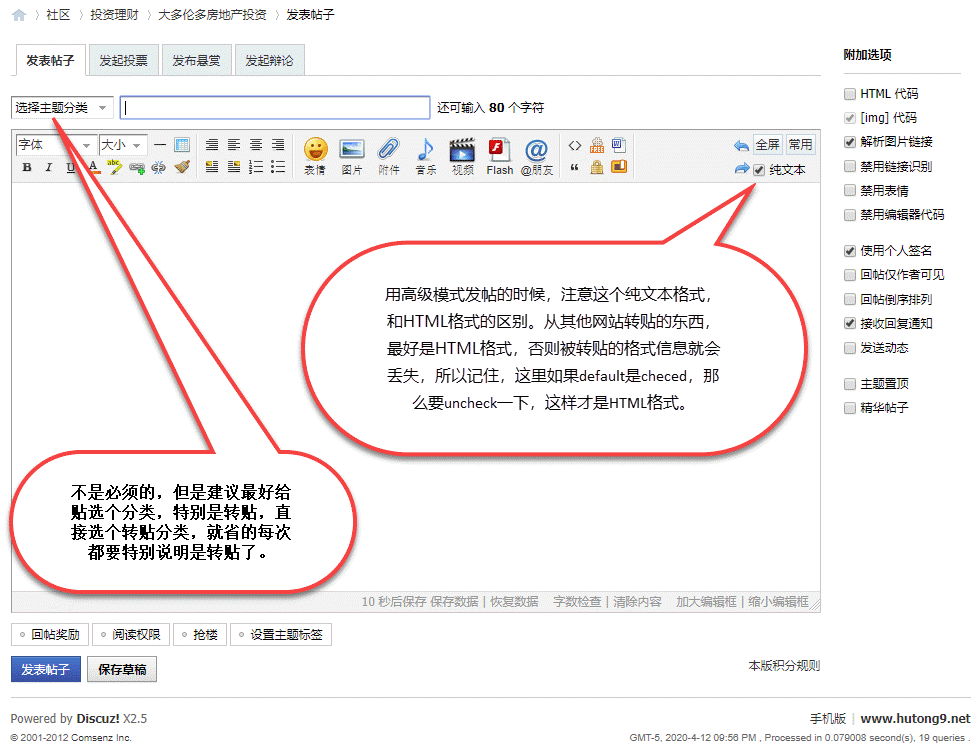The height and width of the screenshot is (755, 977).
Task: Switch to the 发布悬赏 tab
Action: pos(196,61)
